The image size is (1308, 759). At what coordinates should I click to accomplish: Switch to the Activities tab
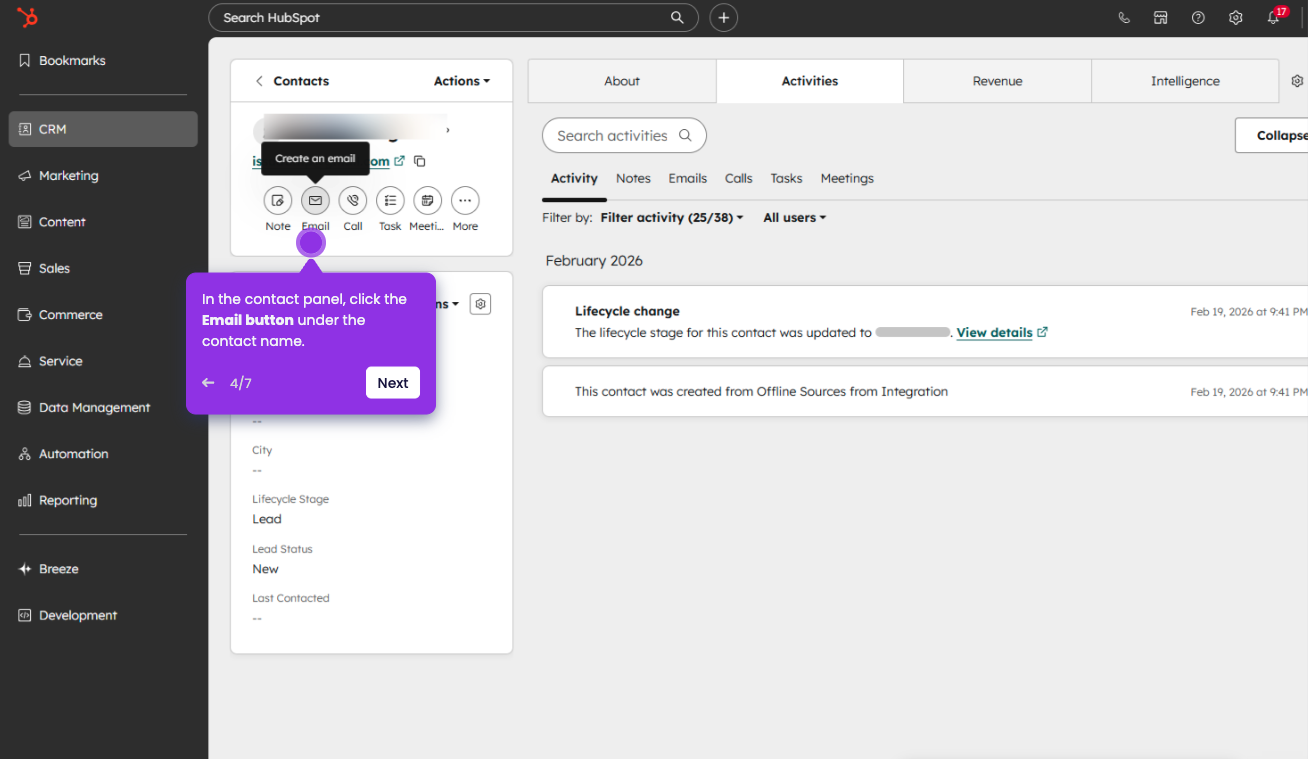click(810, 81)
